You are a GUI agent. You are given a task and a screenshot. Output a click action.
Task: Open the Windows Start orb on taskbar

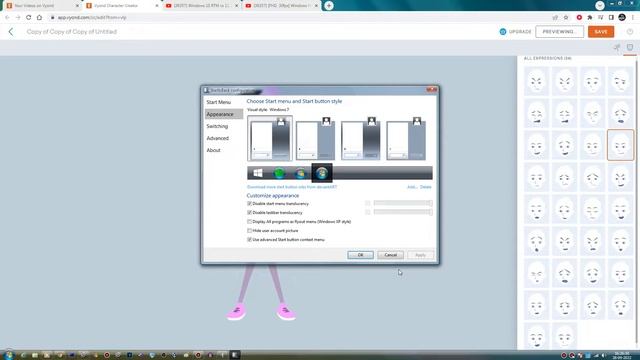pyautogui.click(x=9, y=355)
